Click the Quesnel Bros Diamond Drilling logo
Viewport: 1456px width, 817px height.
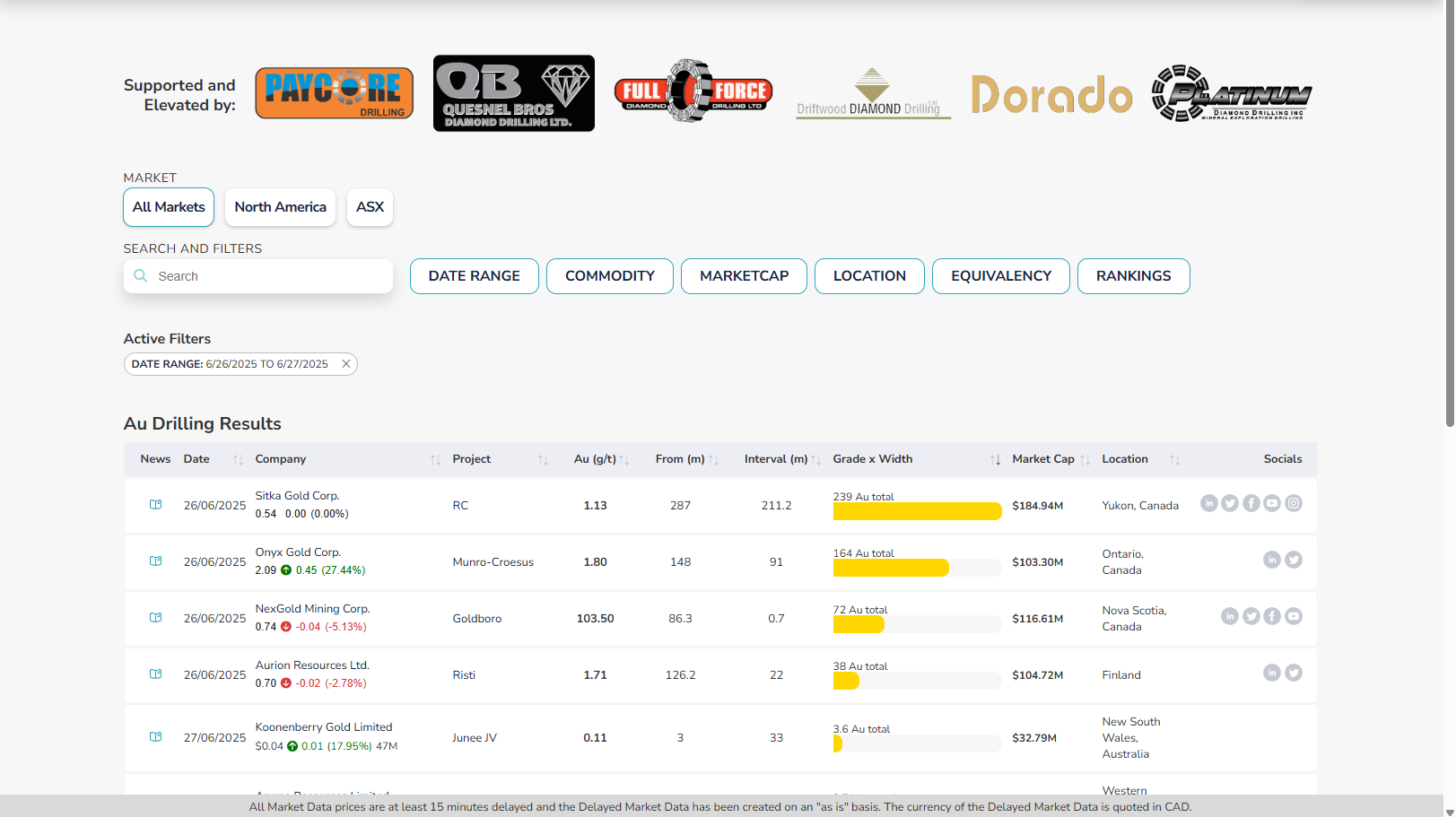click(514, 93)
